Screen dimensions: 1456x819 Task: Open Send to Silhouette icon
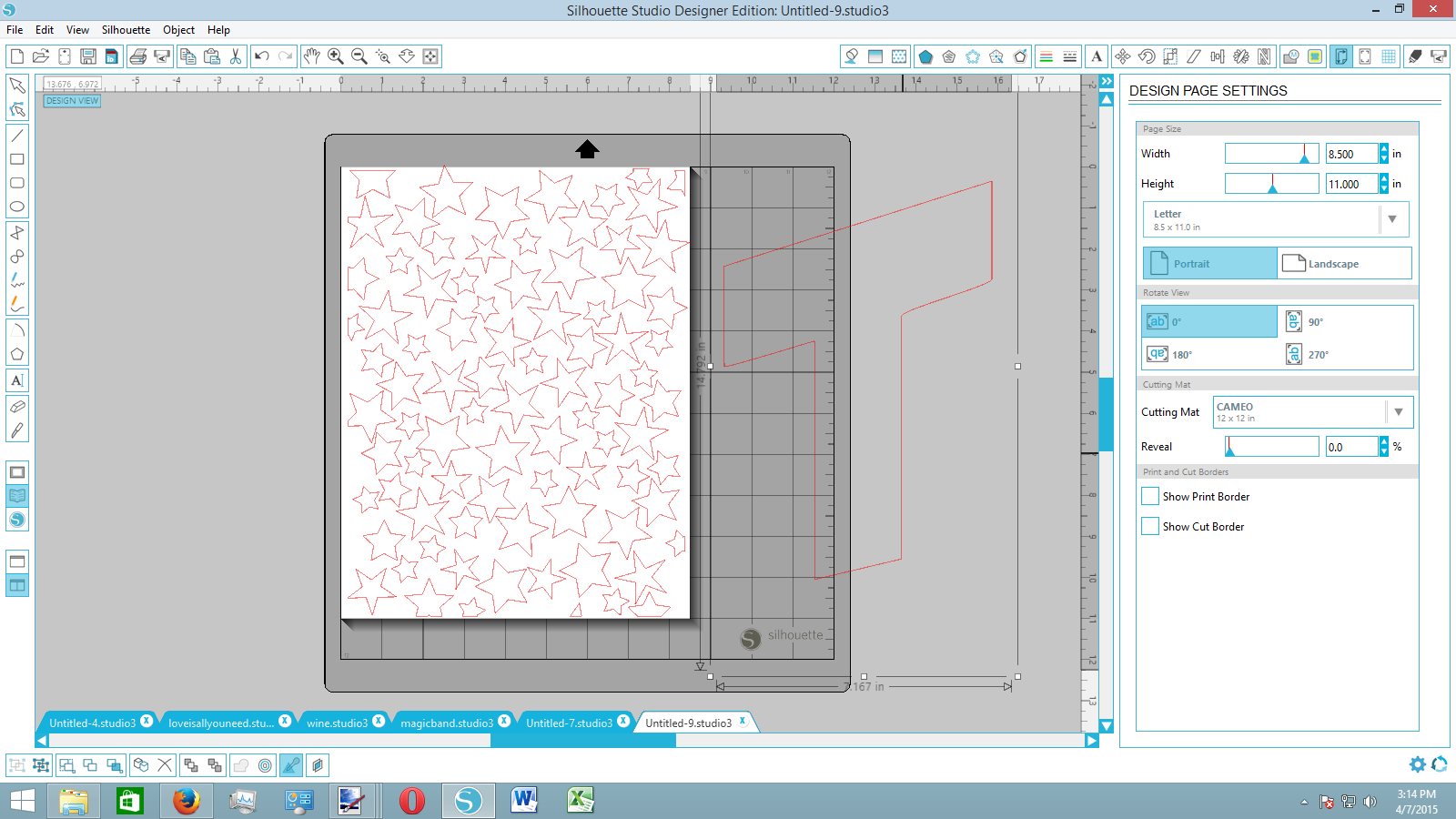pos(1439,56)
